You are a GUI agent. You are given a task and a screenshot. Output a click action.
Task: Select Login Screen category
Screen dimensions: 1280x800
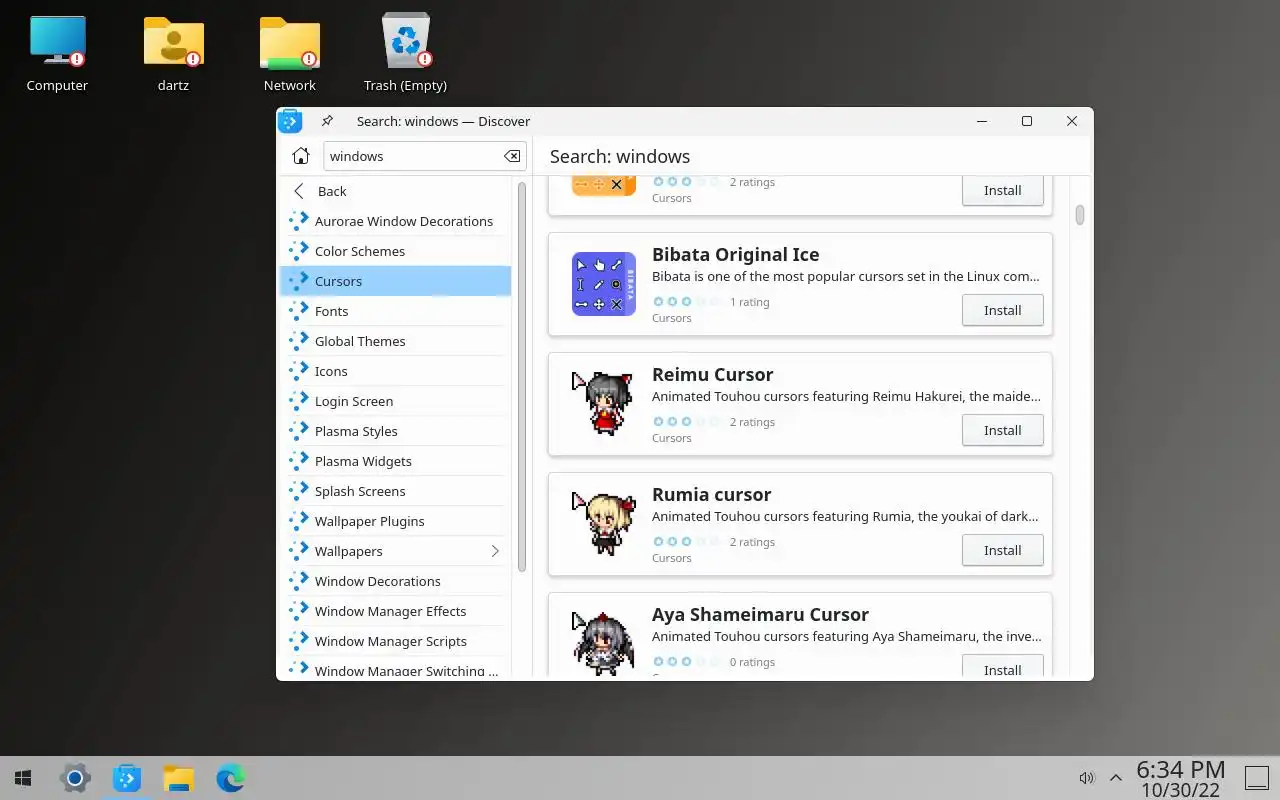396,401
